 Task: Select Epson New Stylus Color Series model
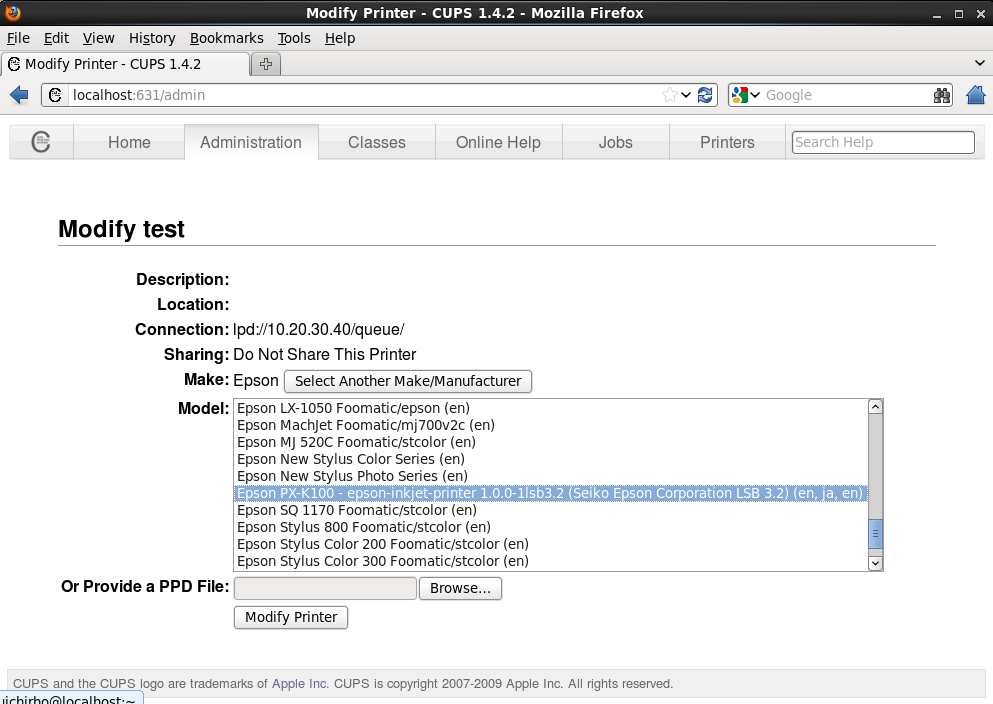(x=551, y=460)
